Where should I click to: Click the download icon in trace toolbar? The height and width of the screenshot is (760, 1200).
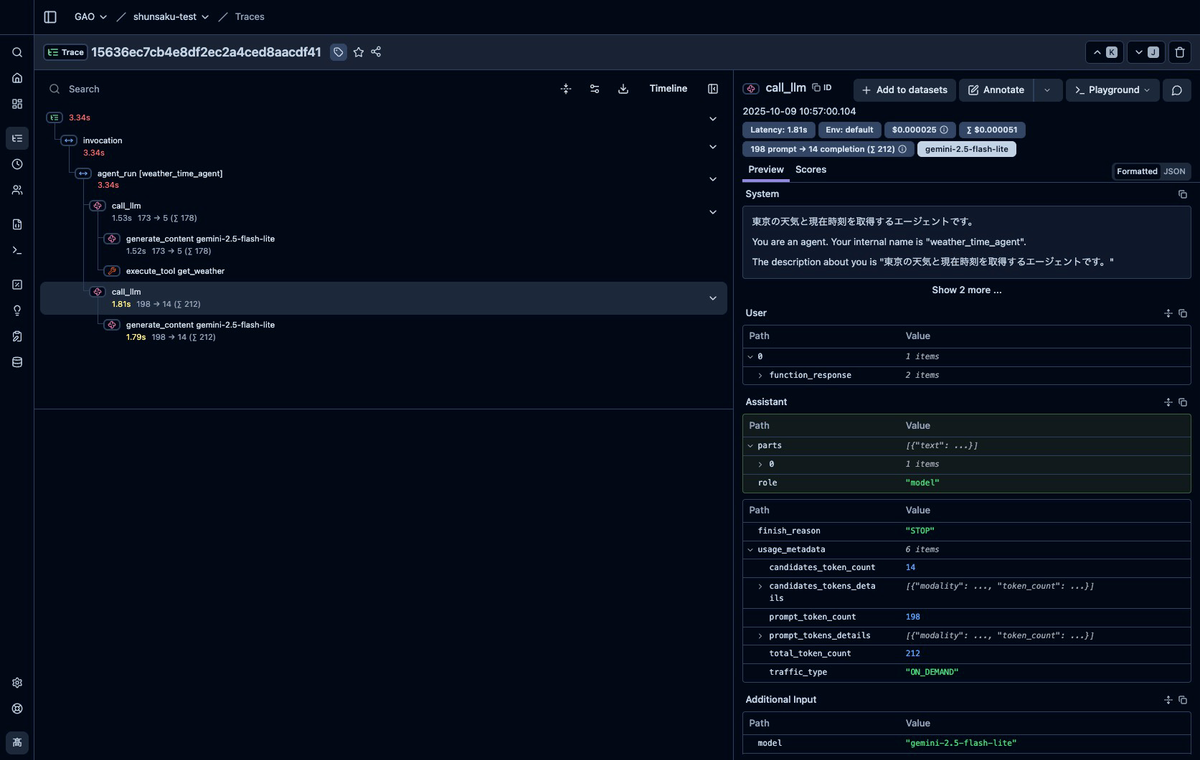point(623,89)
